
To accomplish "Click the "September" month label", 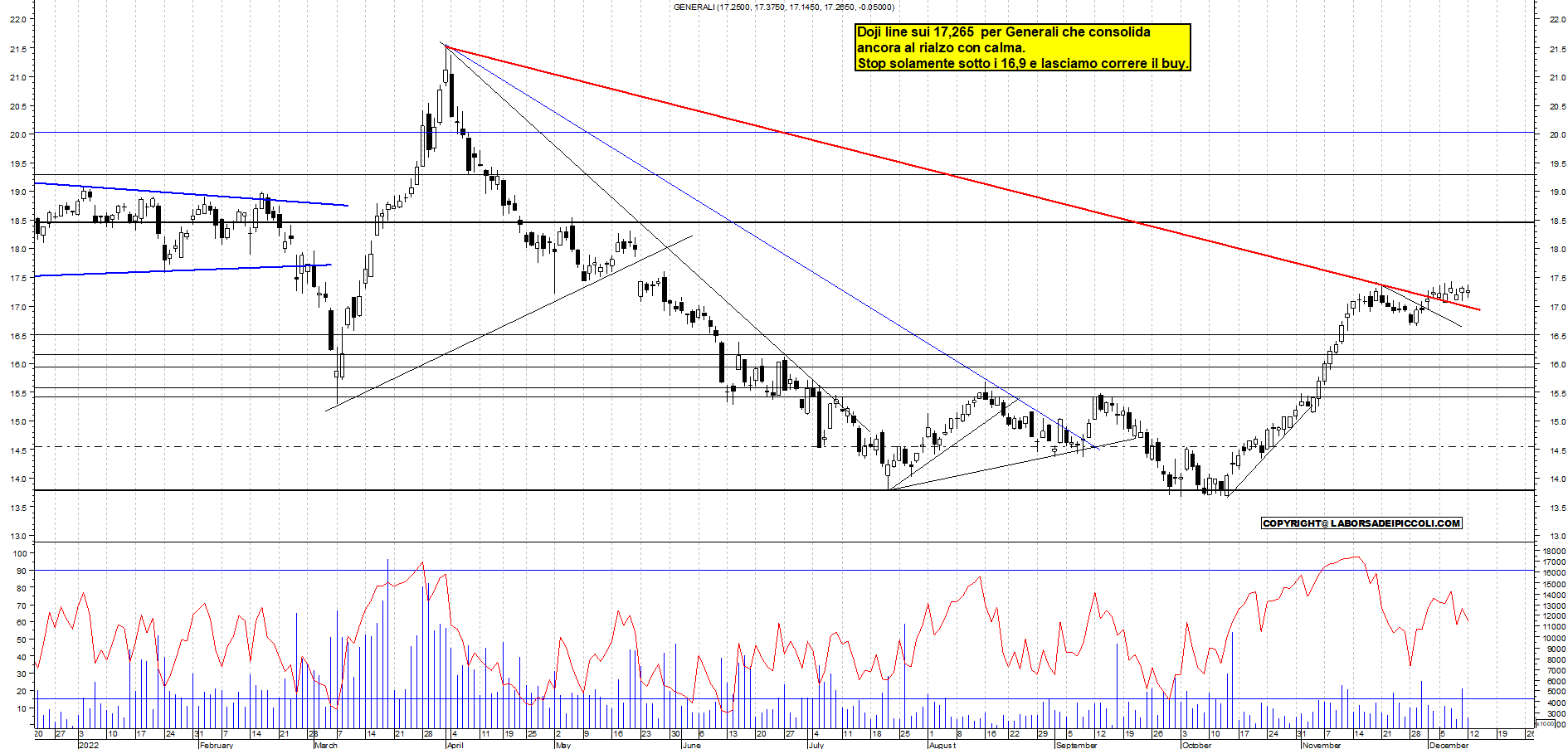I will pos(1077,745).
